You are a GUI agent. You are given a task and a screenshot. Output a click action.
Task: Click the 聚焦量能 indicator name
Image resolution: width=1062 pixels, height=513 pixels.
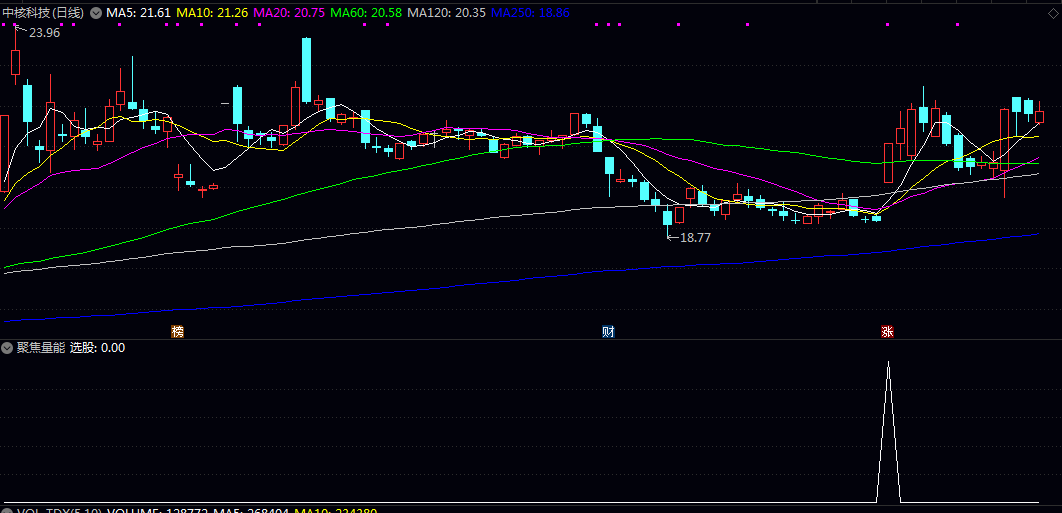click(41, 348)
